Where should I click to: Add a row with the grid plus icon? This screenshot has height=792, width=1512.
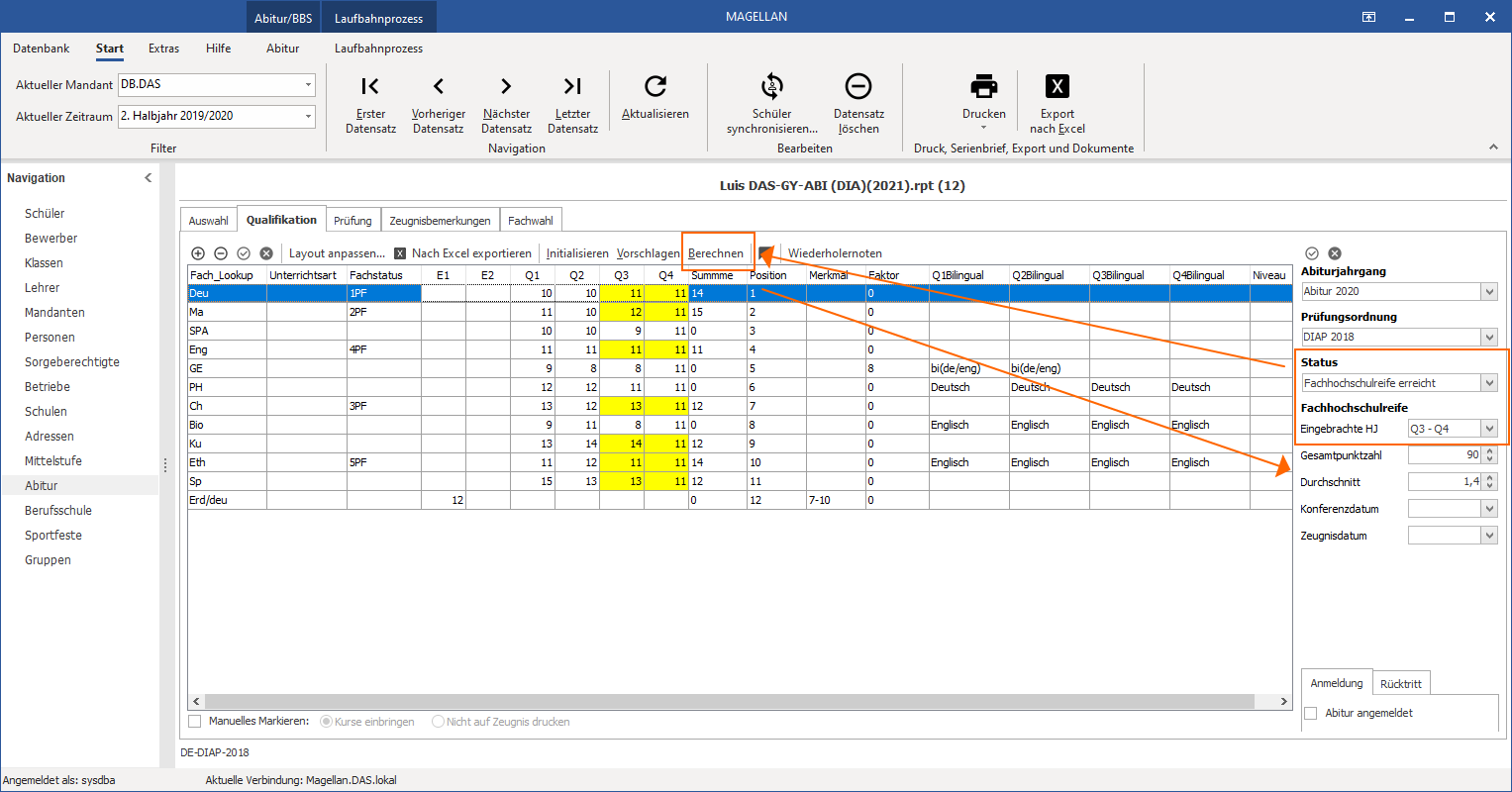tap(198, 253)
